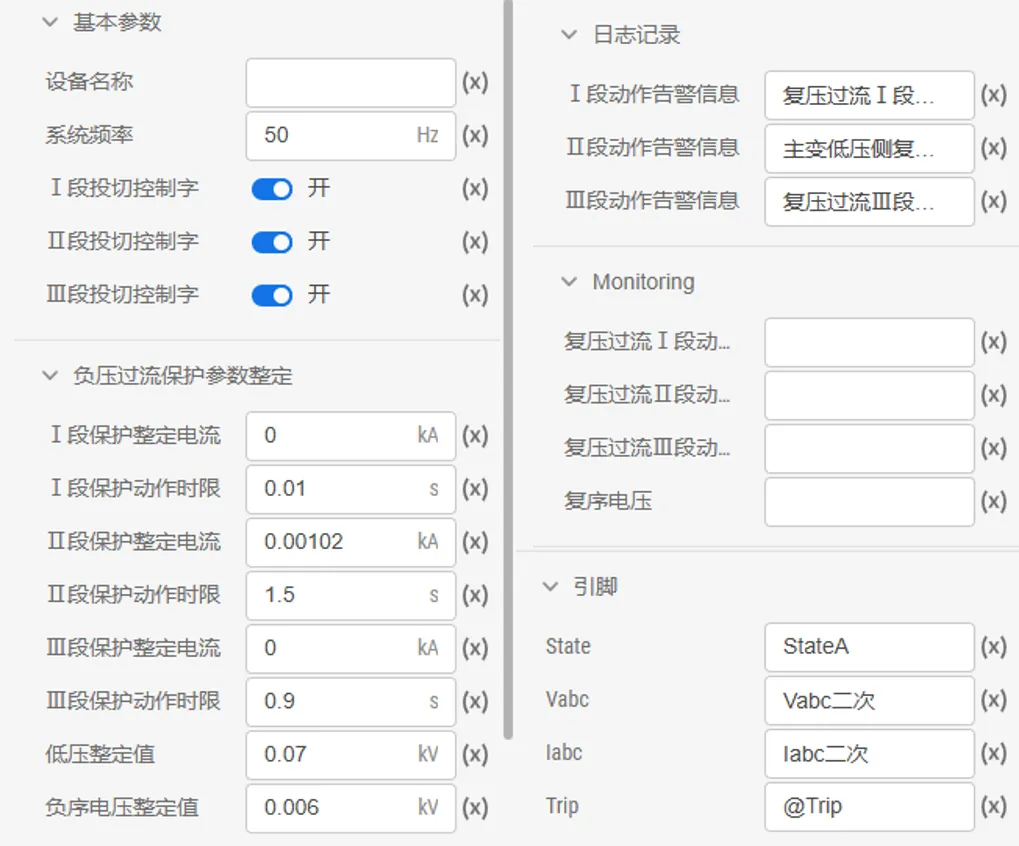Turn off Ⅰ段投切控制字 toggle

point(271,188)
